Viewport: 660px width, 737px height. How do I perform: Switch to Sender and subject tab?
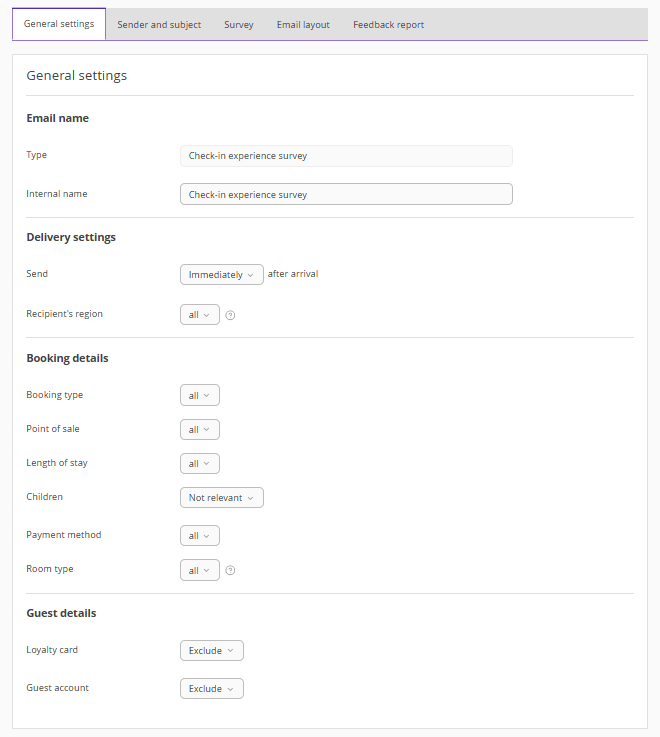[159, 25]
